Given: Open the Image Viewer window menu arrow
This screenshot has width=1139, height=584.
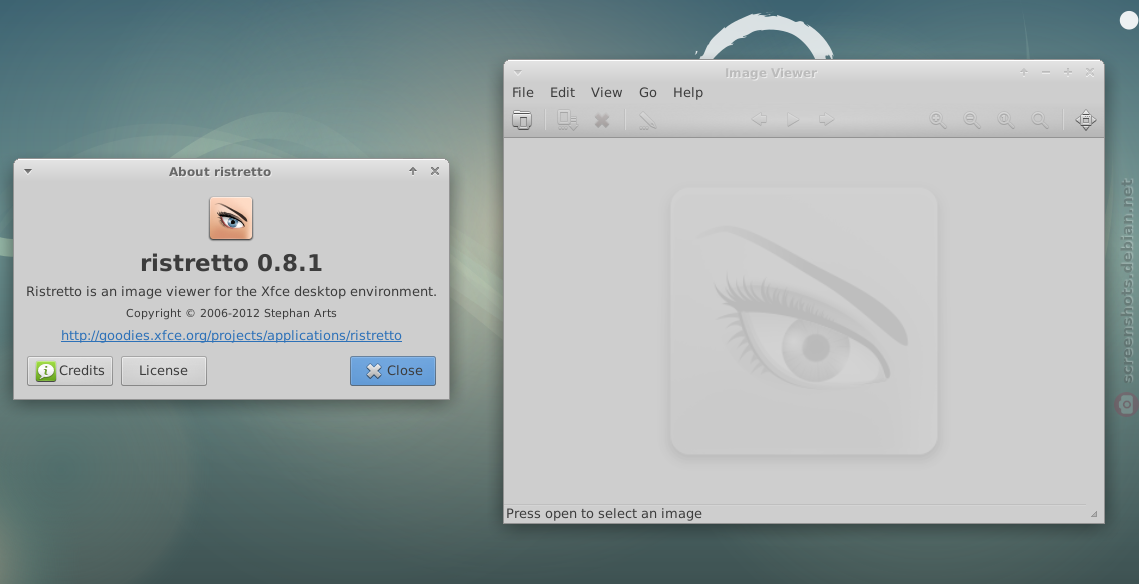Looking at the screenshot, I should tap(518, 73).
